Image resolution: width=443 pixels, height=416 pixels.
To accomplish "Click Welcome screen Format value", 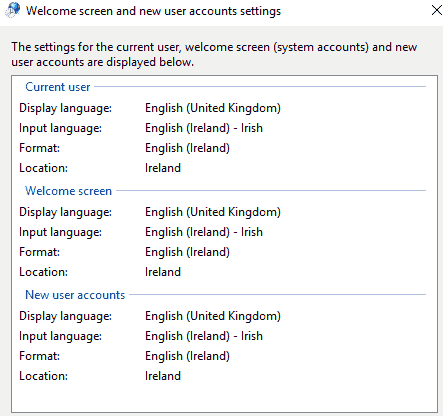I will click(187, 252).
